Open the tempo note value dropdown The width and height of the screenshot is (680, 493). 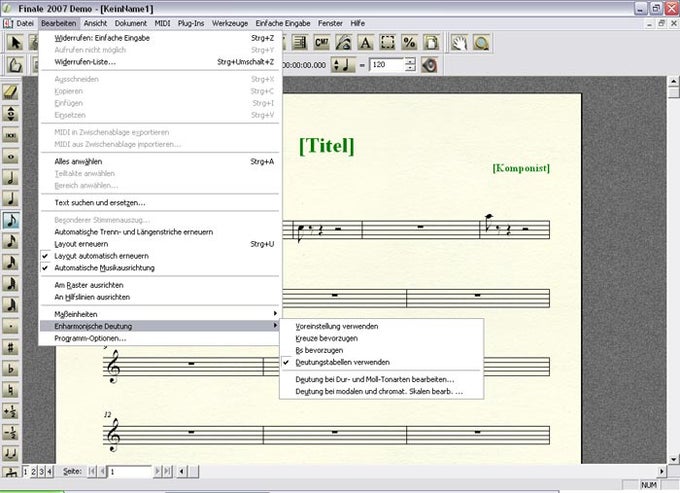pos(343,65)
